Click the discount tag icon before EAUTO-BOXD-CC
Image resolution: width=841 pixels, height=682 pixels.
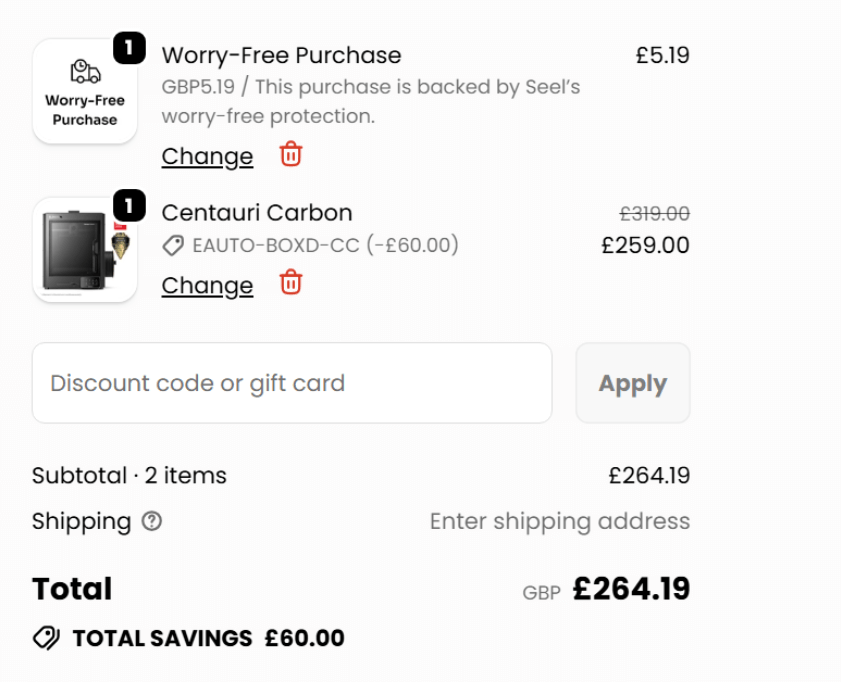click(172, 245)
